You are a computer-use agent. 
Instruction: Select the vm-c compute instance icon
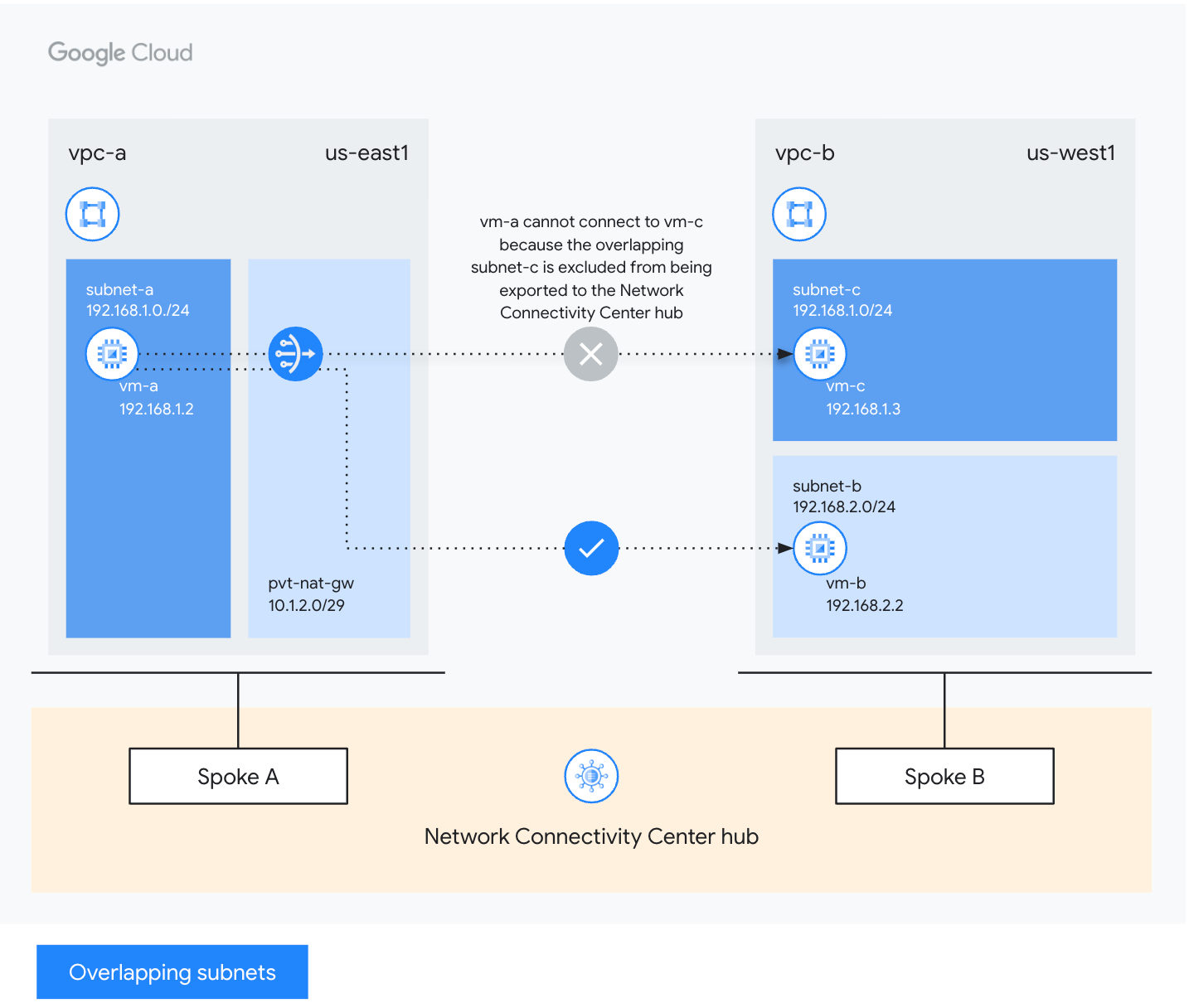coord(819,354)
